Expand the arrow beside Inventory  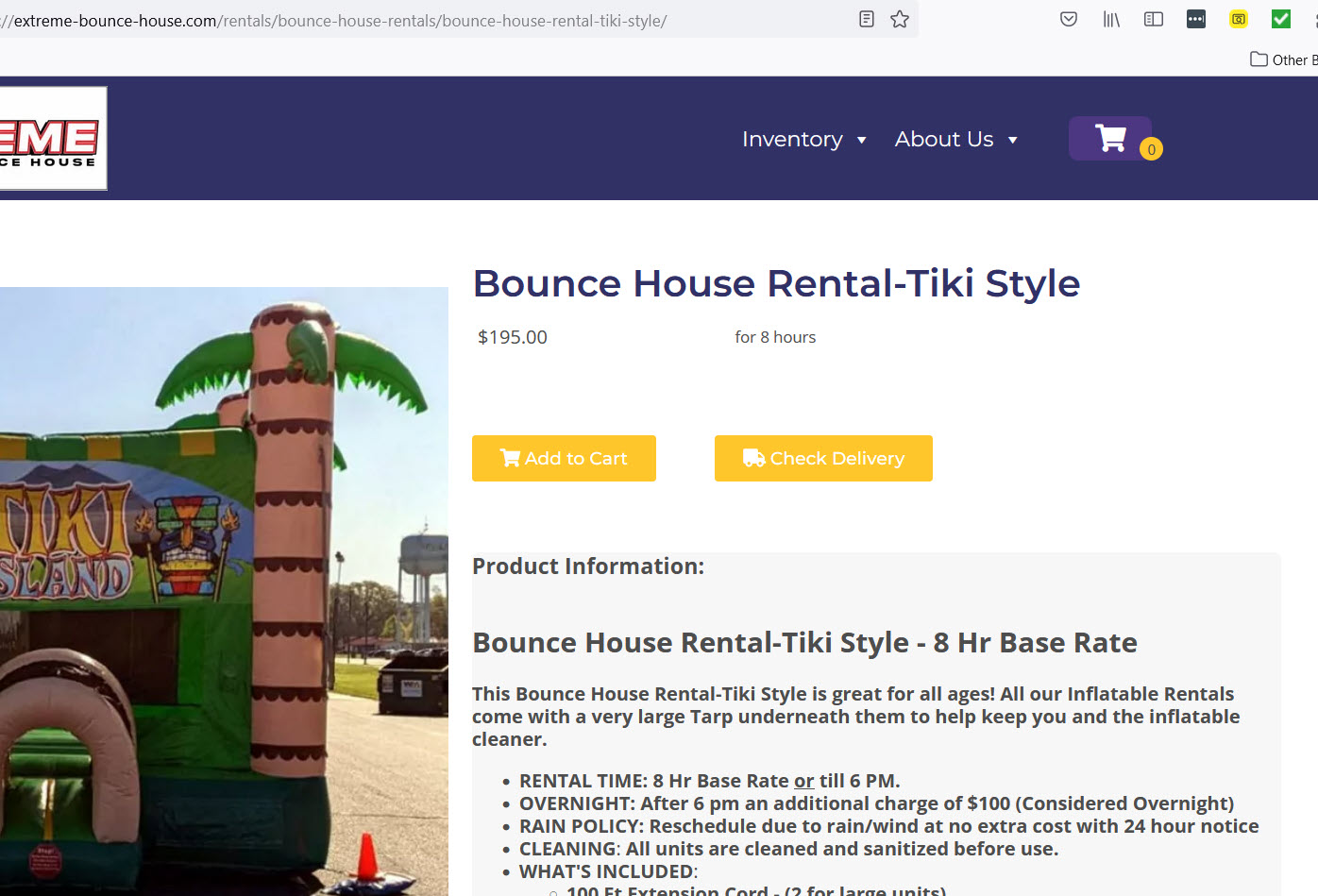(x=861, y=141)
